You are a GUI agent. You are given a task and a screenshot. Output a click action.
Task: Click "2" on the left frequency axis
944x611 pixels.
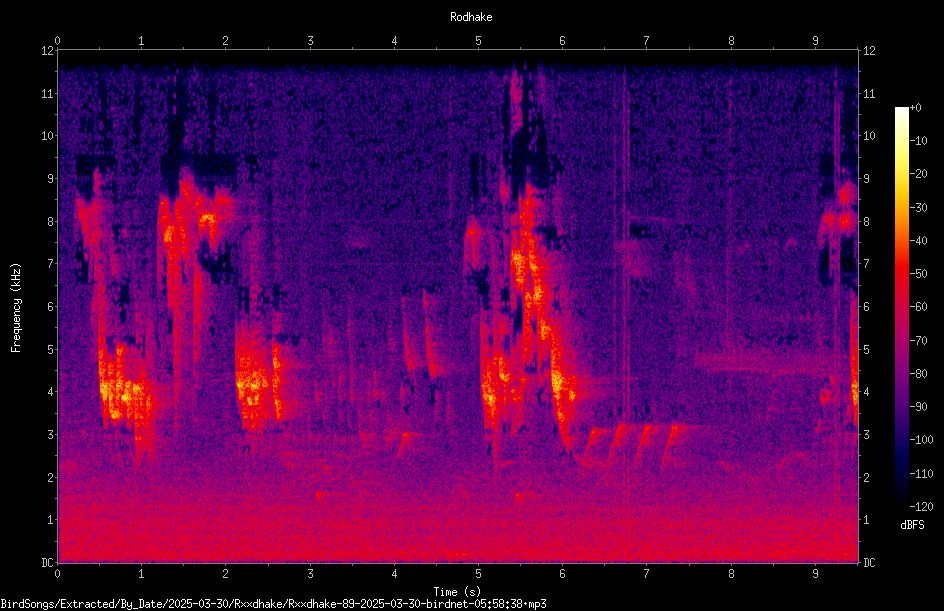50,477
